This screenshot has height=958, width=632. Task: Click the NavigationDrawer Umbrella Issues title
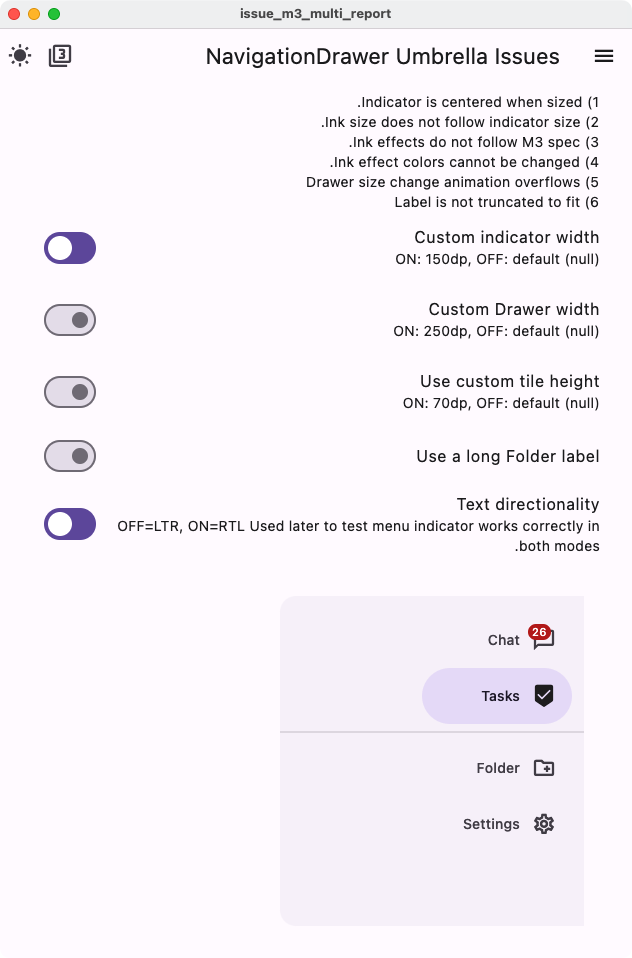point(382,57)
